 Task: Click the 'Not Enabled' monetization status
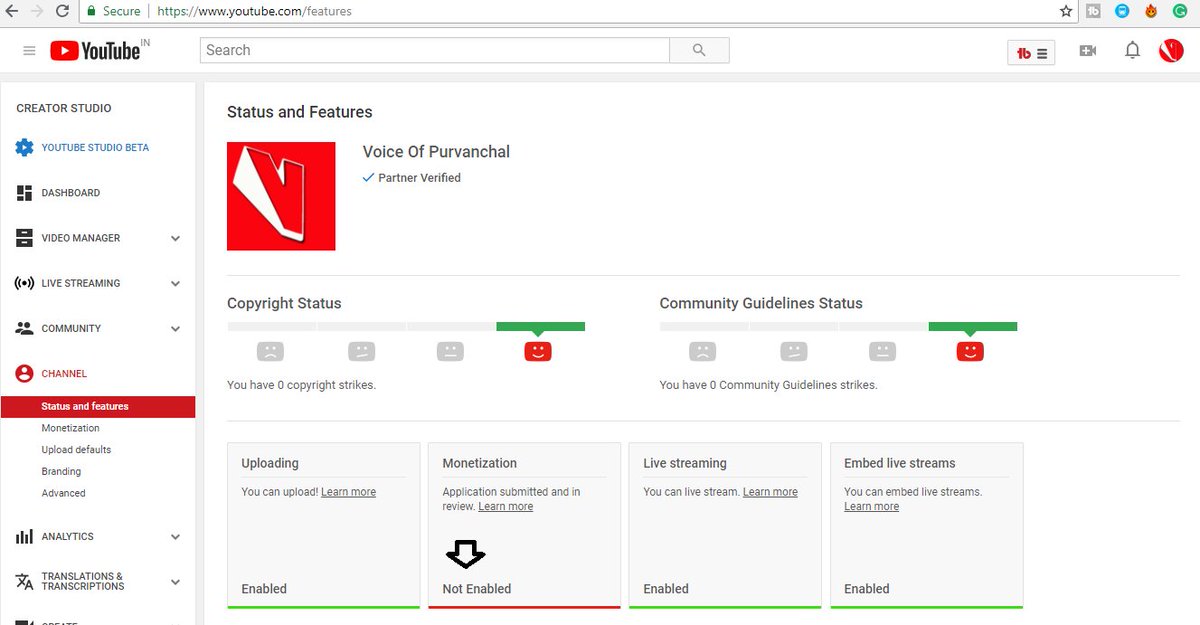pos(476,589)
